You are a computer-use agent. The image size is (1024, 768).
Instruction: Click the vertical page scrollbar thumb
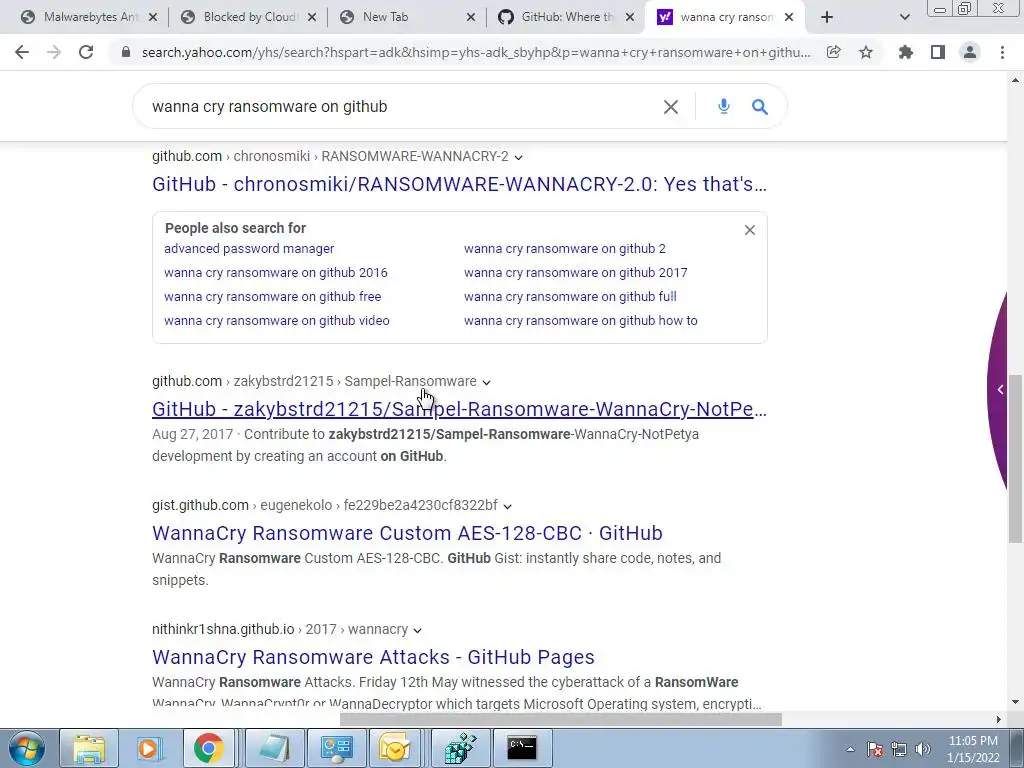pos(1015,458)
